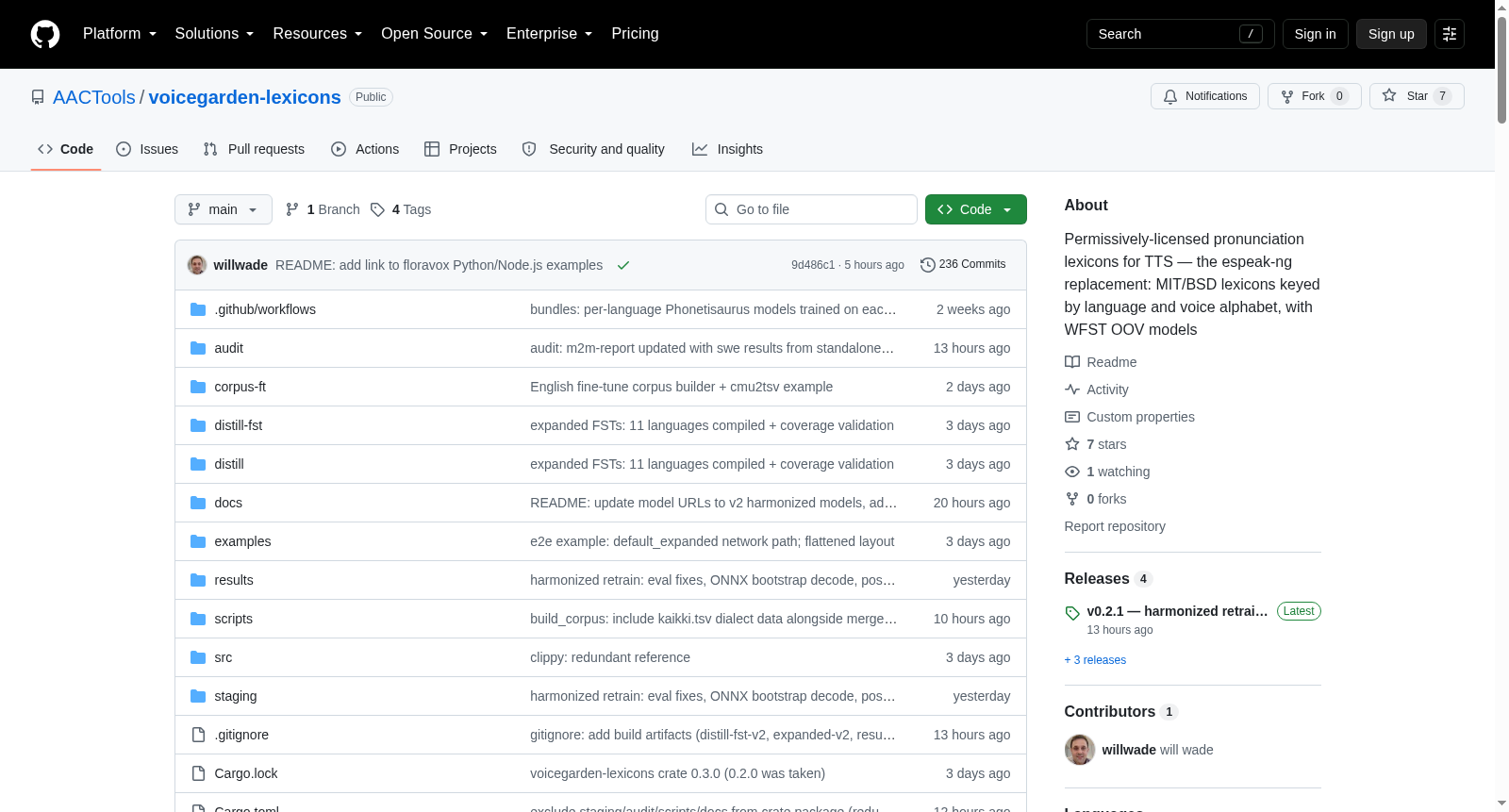Viewport: 1509px width, 812px height.
Task: Switch to the Pull requests tab
Action: [254, 149]
